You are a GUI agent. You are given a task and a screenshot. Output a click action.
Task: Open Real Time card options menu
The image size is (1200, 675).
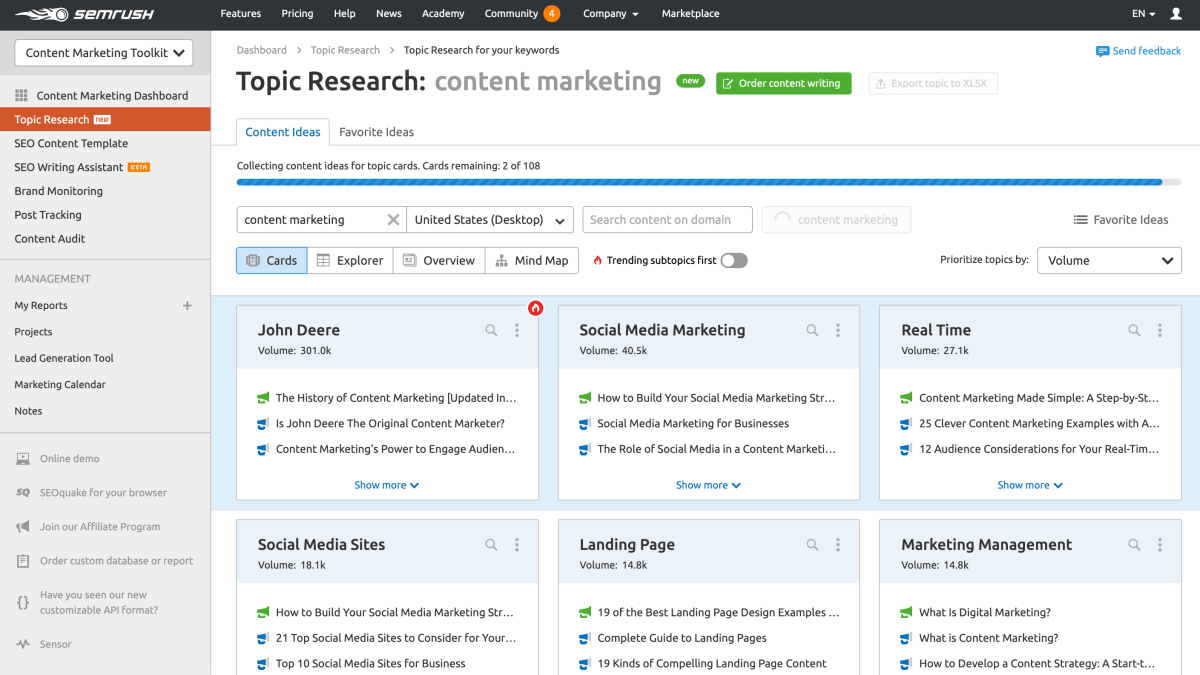(1160, 330)
